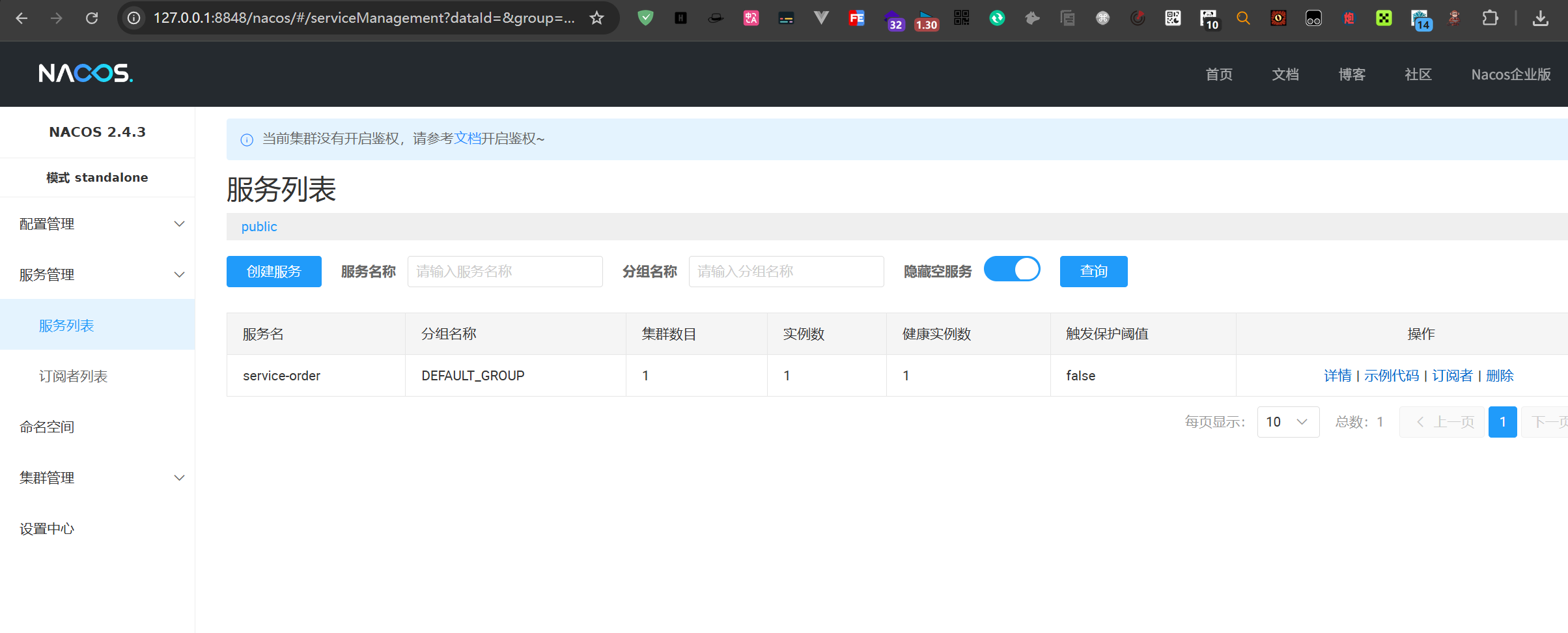Screen dimensions: 1568x633
Task: Open 命名空间 from the sidebar
Action: click(47, 427)
